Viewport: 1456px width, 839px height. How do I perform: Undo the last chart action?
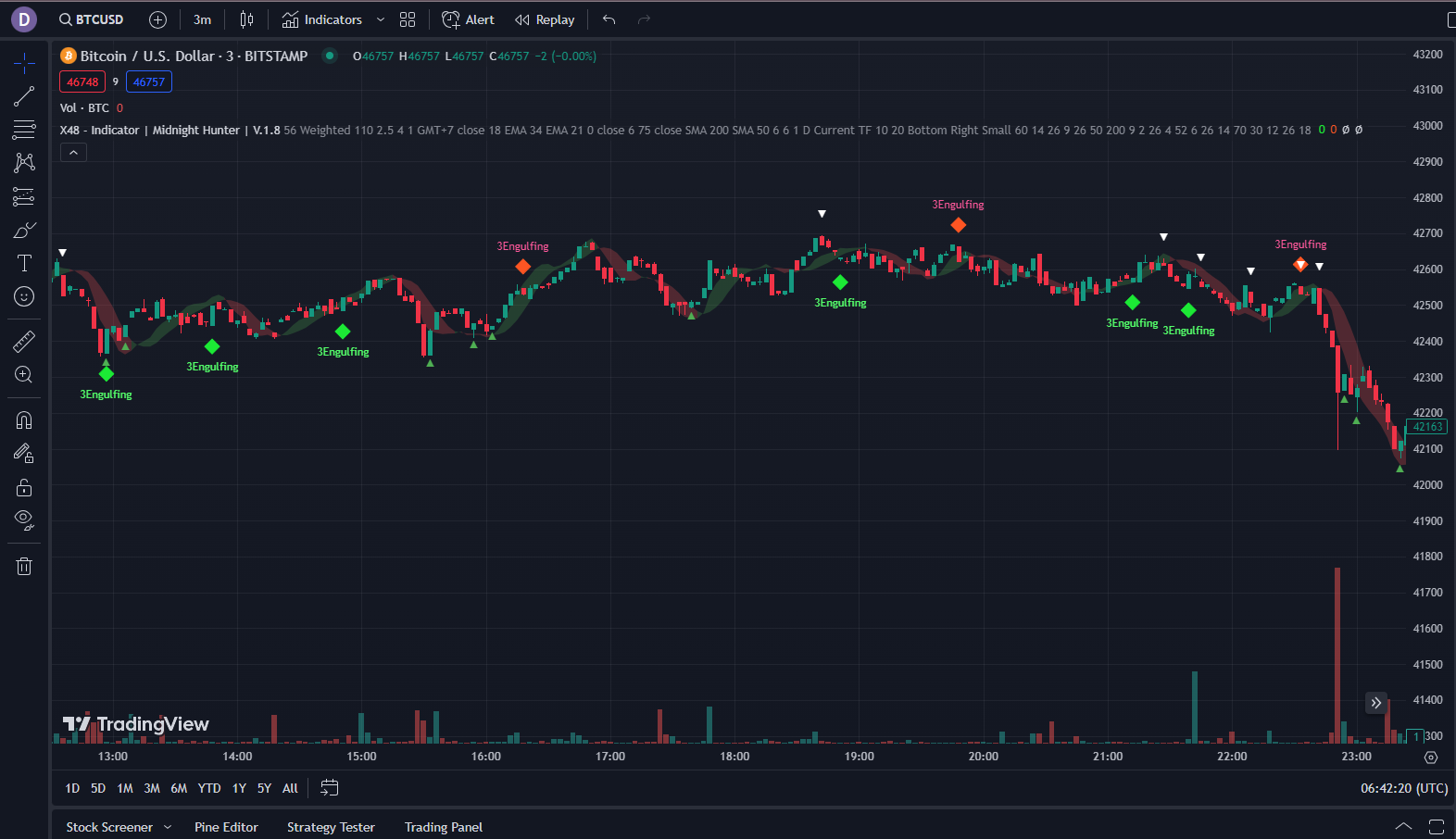click(609, 19)
